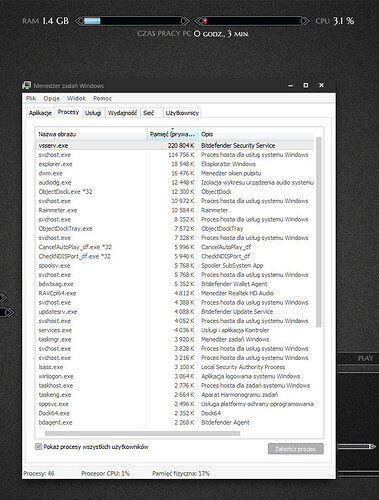Click the vertical scrollbar of process list
Screen dimensions: 379x500
318,232
